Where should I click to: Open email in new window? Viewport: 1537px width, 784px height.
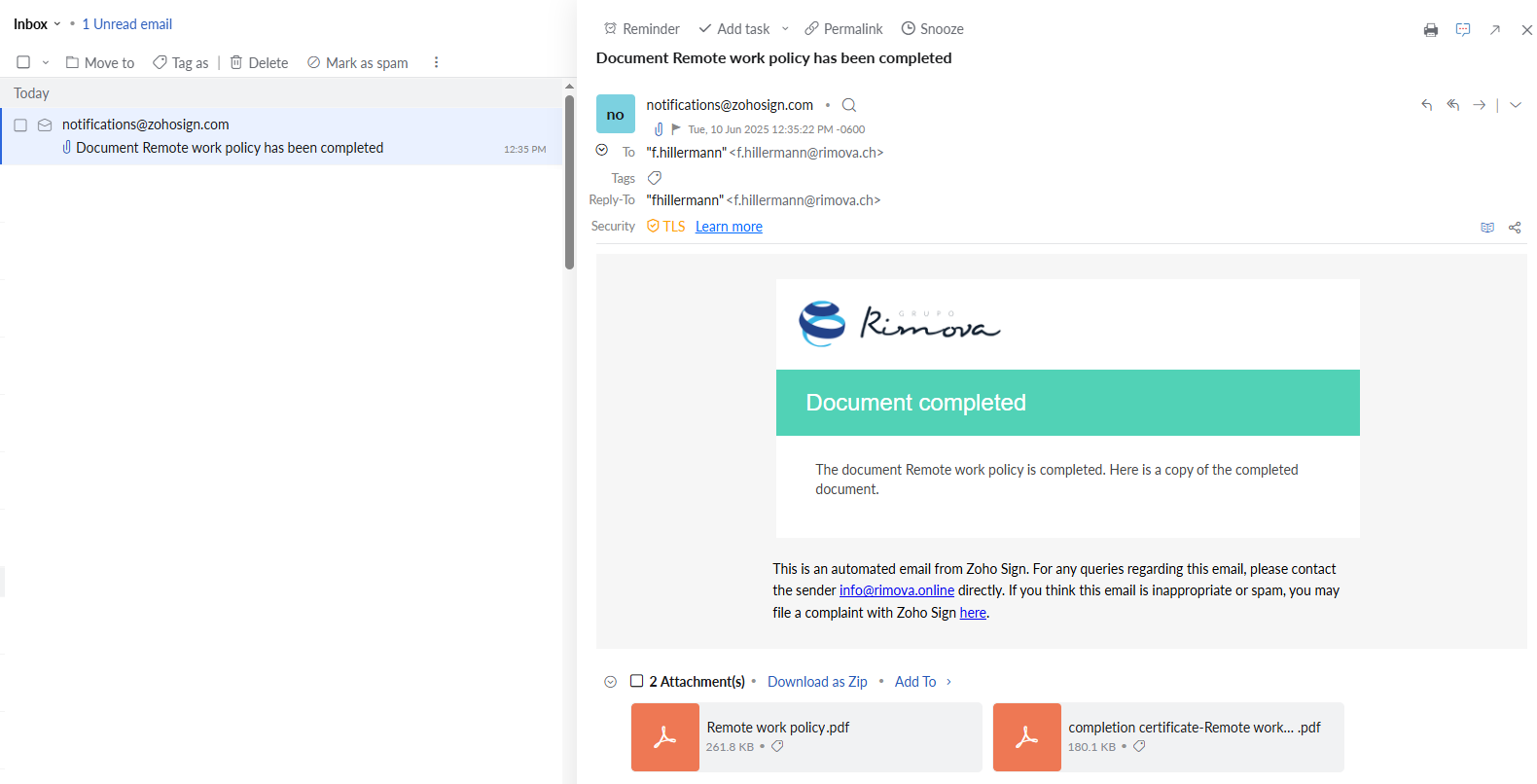coord(1495,30)
